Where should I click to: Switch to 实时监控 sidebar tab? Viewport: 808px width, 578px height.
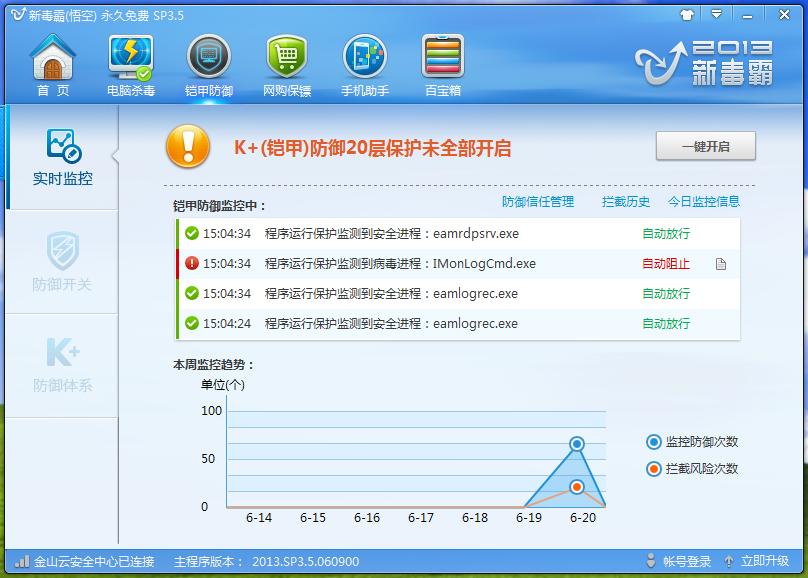[62, 157]
